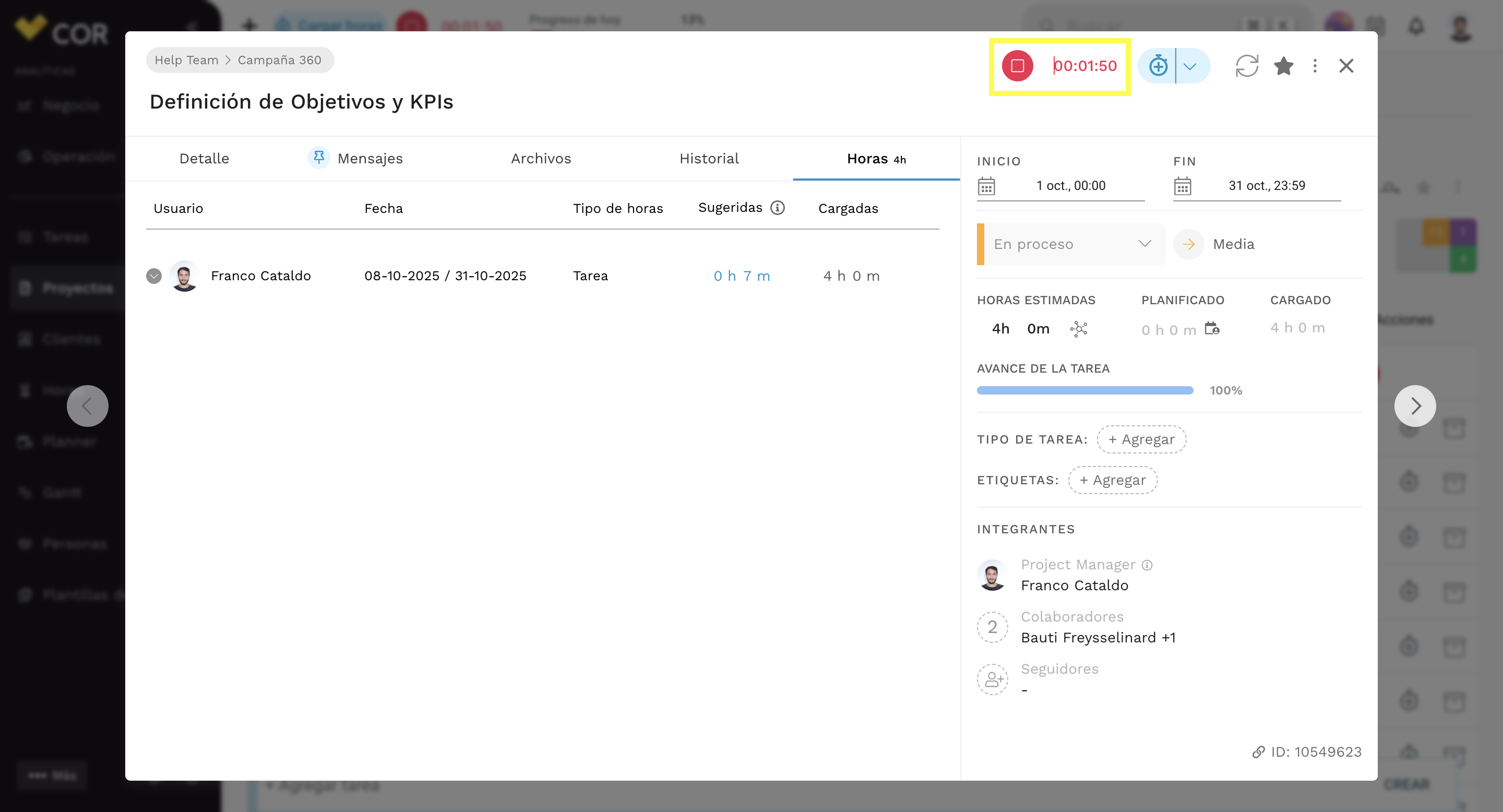
Task: Close the task detail modal
Action: [1345, 66]
